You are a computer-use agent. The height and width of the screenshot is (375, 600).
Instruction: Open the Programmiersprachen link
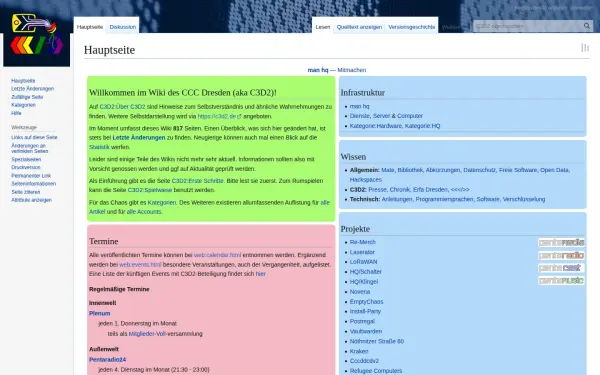444,199
